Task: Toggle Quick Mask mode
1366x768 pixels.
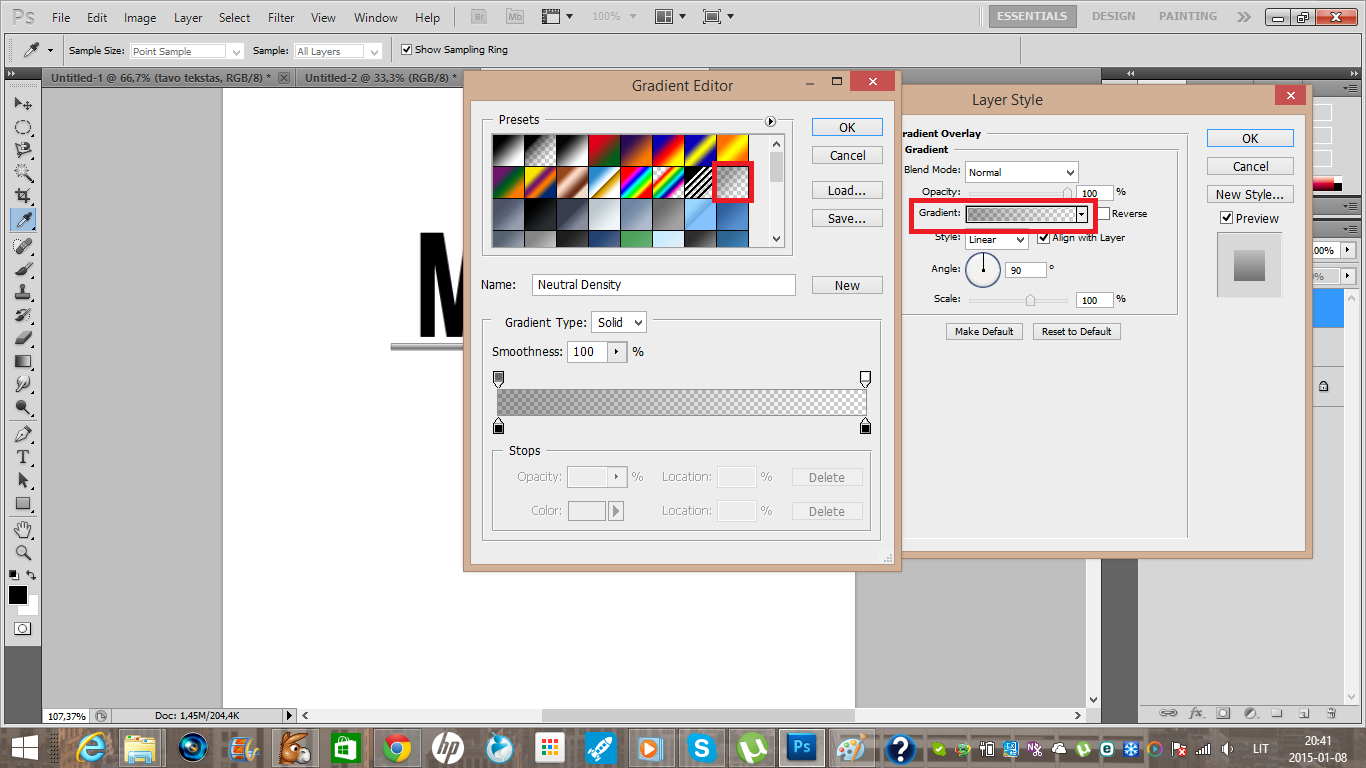Action: coord(22,629)
